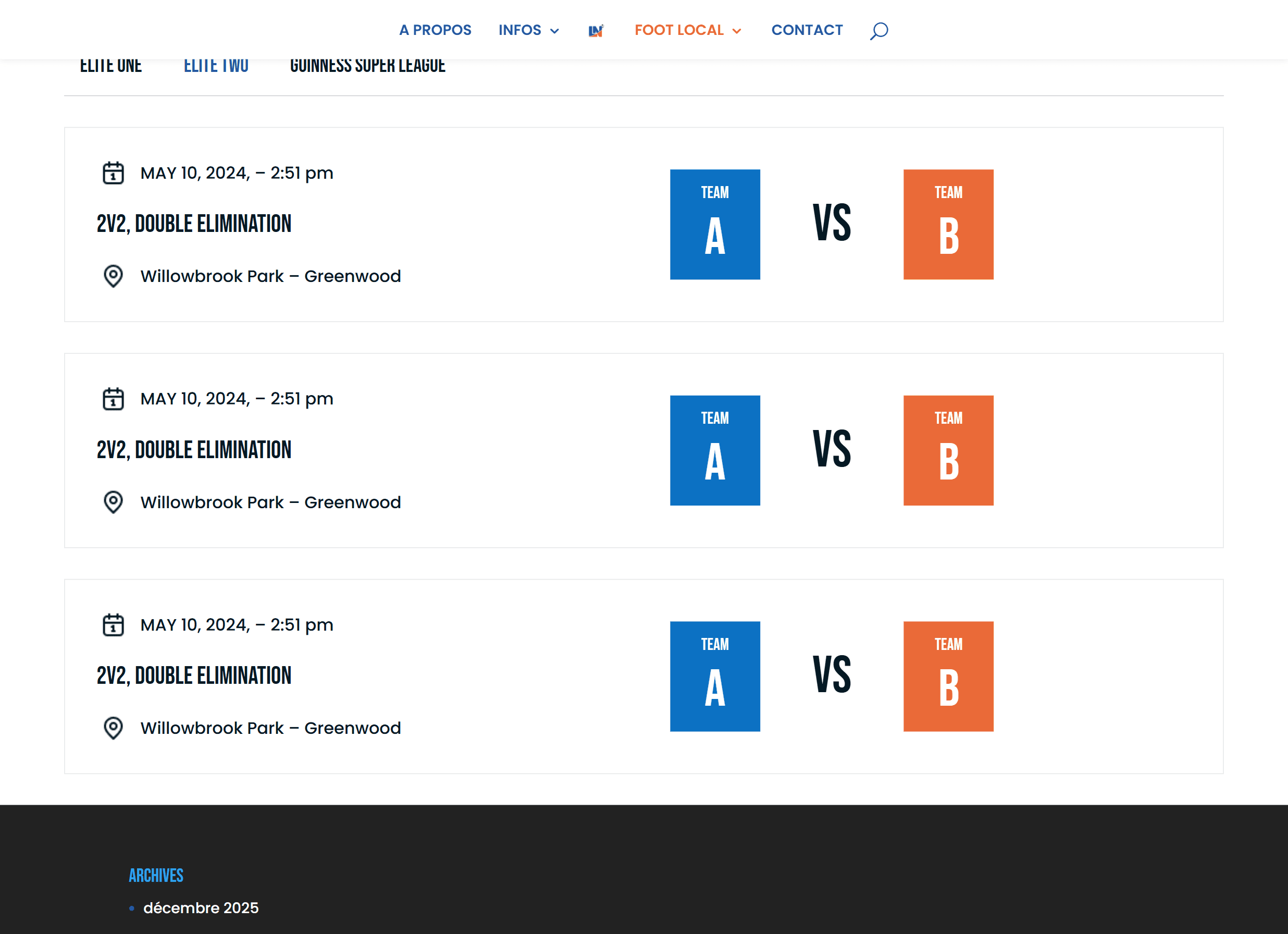Open the décembre 2025 archive link
This screenshot has height=934, width=1288.
pos(201,908)
